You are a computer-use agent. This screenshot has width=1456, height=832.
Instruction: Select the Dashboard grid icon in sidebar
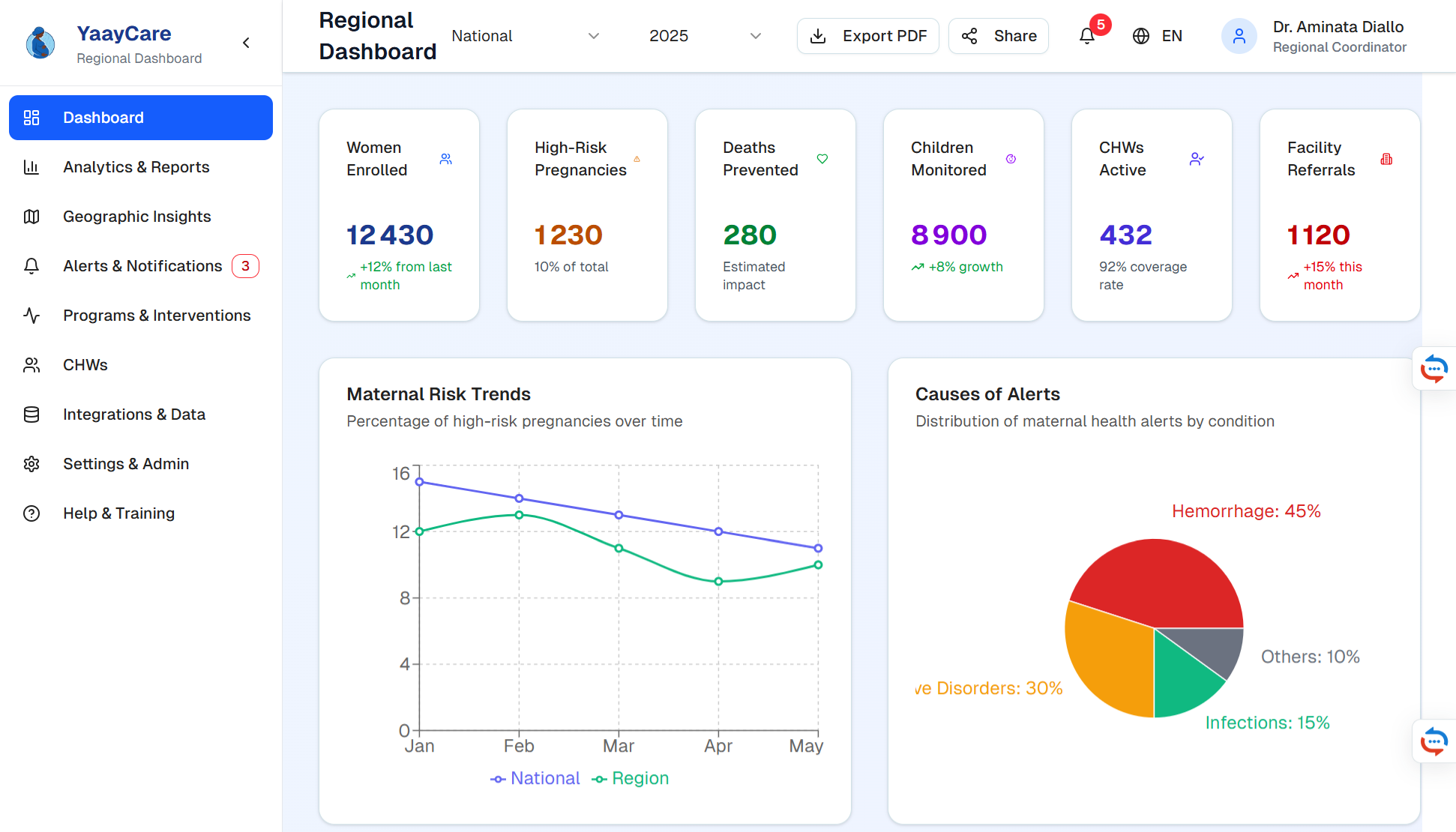[x=31, y=117]
